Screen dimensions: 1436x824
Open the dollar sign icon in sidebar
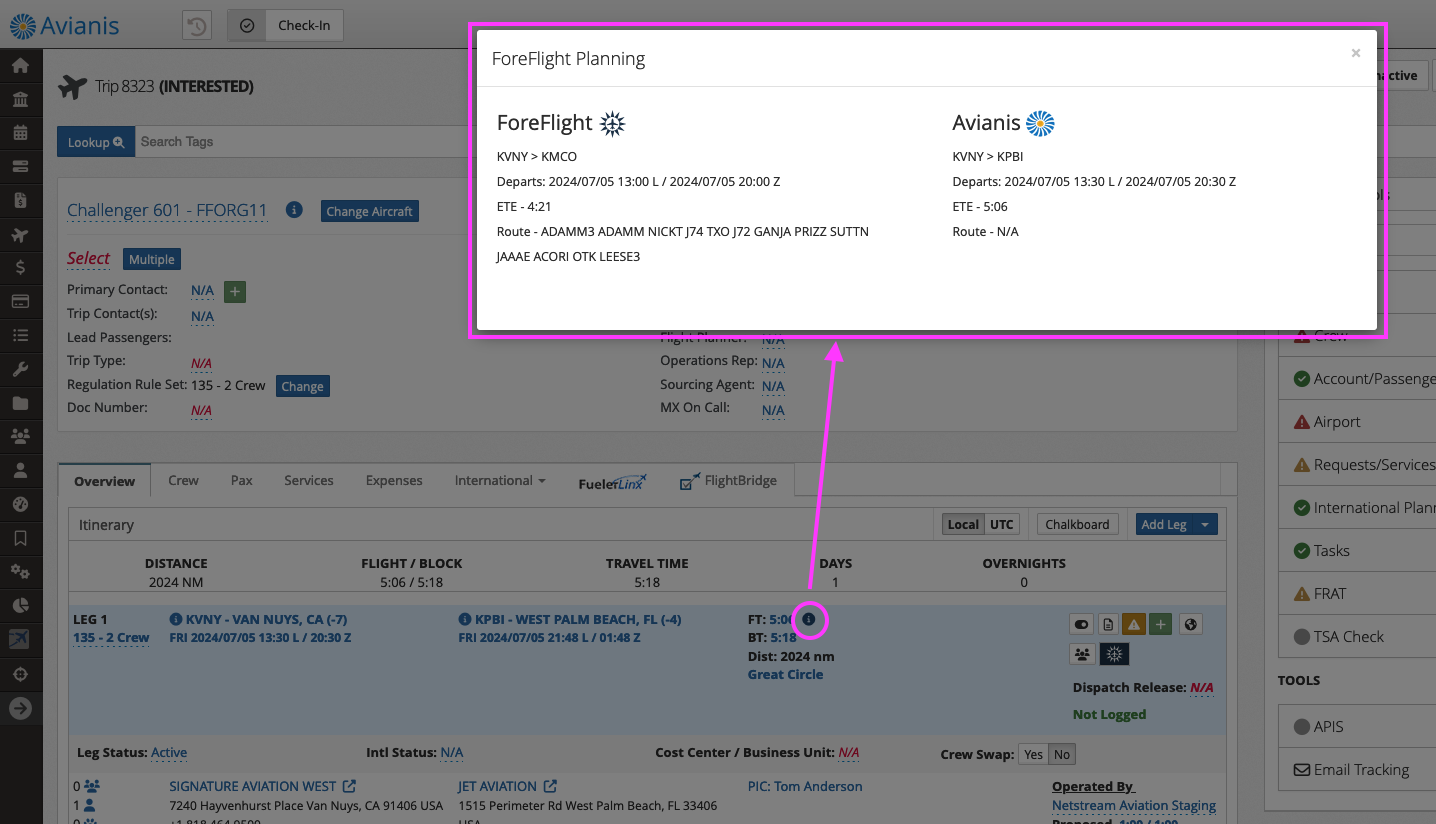20,268
